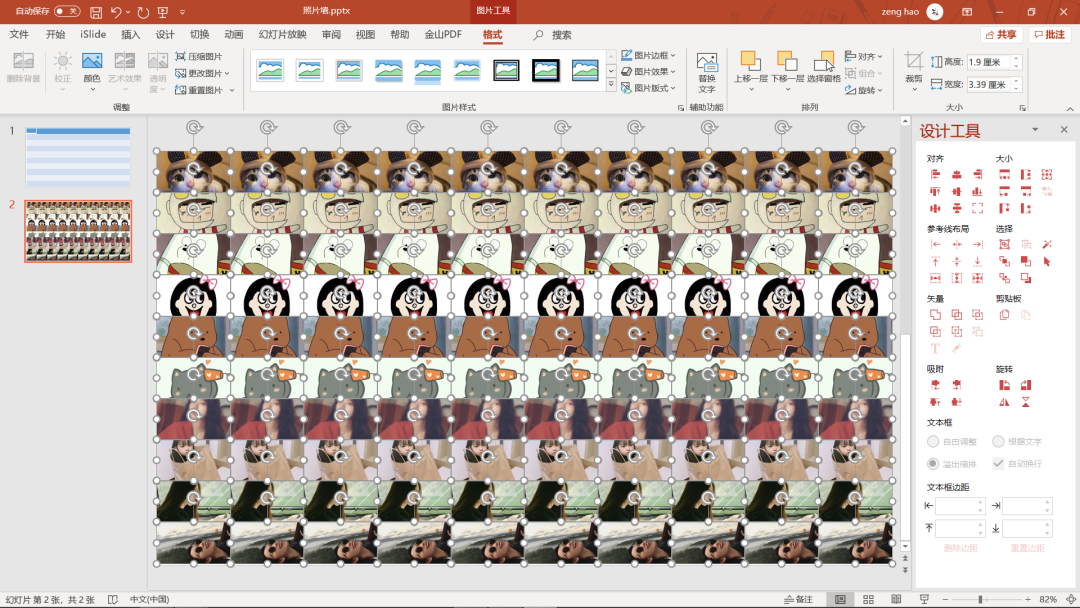Switch to normal view in status bar
This screenshot has width=1080, height=608.
(840, 600)
